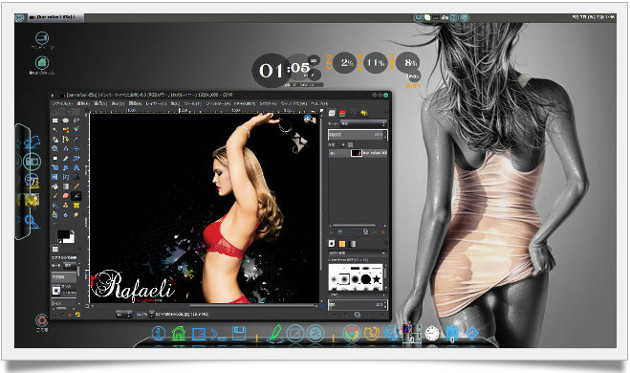Select the Bucket Fill tool
Screen dimensions: 630x373
[x=55, y=186]
